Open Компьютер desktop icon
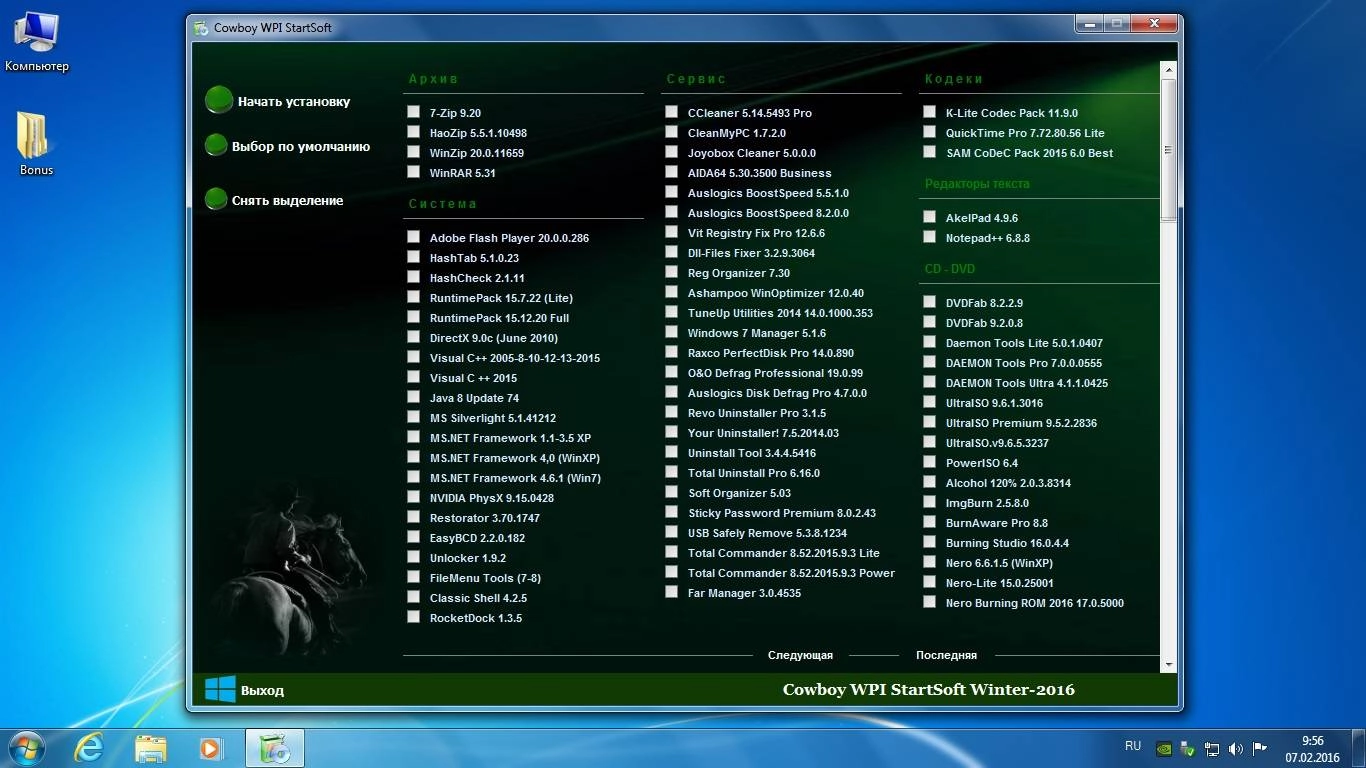The width and height of the screenshot is (1366, 768). 37,43
